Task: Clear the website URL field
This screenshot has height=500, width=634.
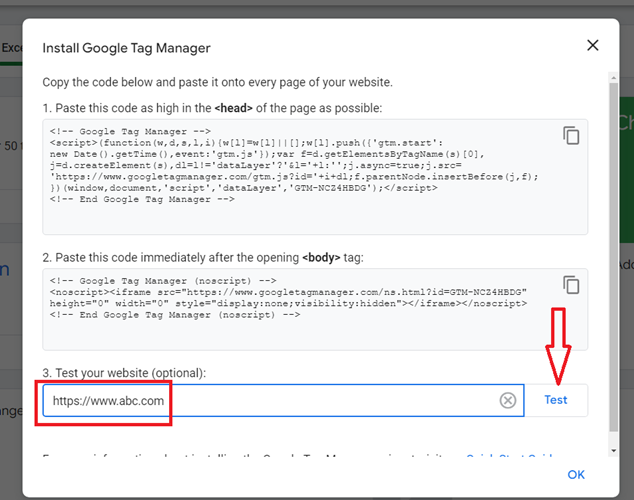Action: click(507, 400)
